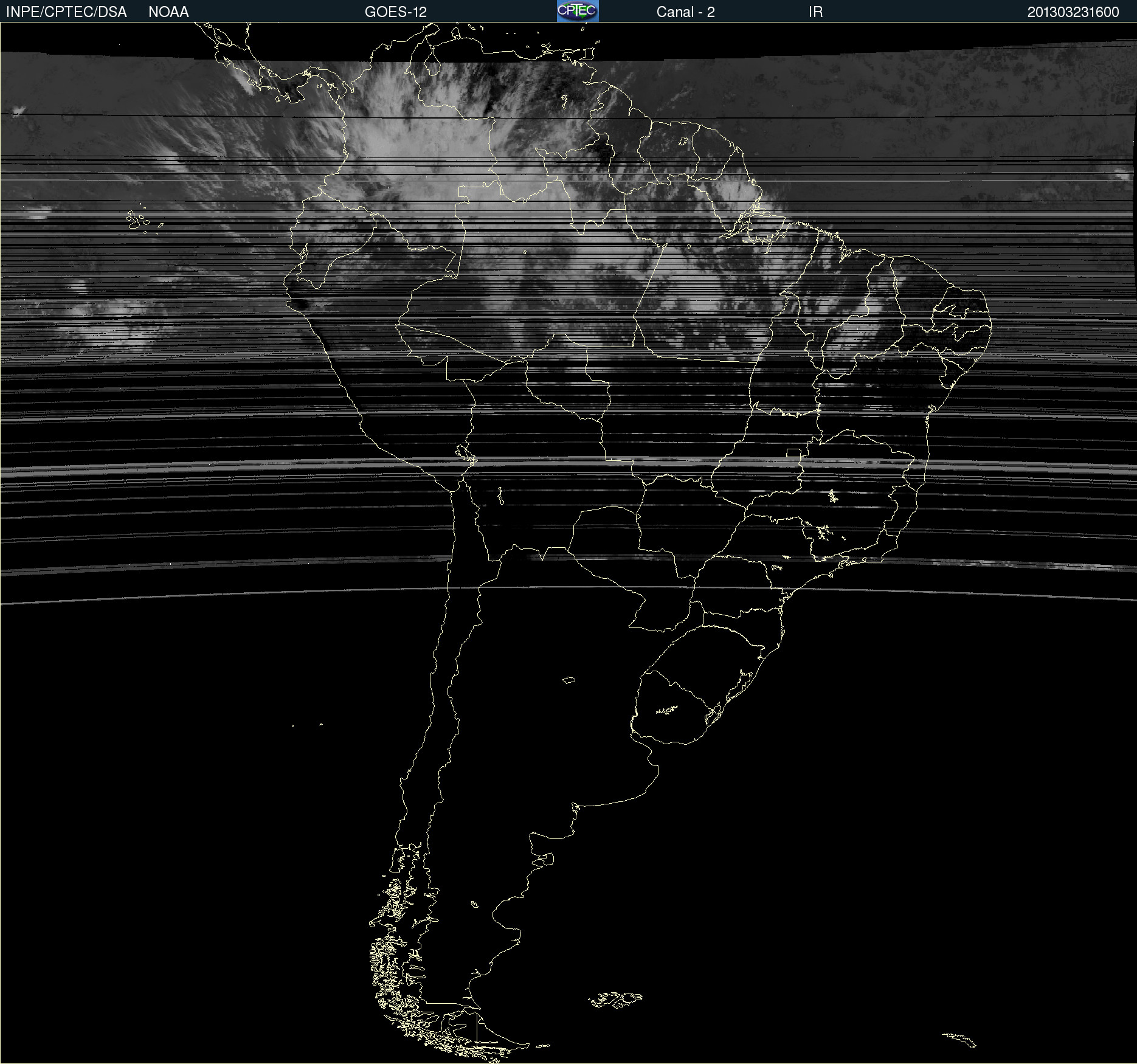Click the NOAA label in the header

tap(168, 12)
